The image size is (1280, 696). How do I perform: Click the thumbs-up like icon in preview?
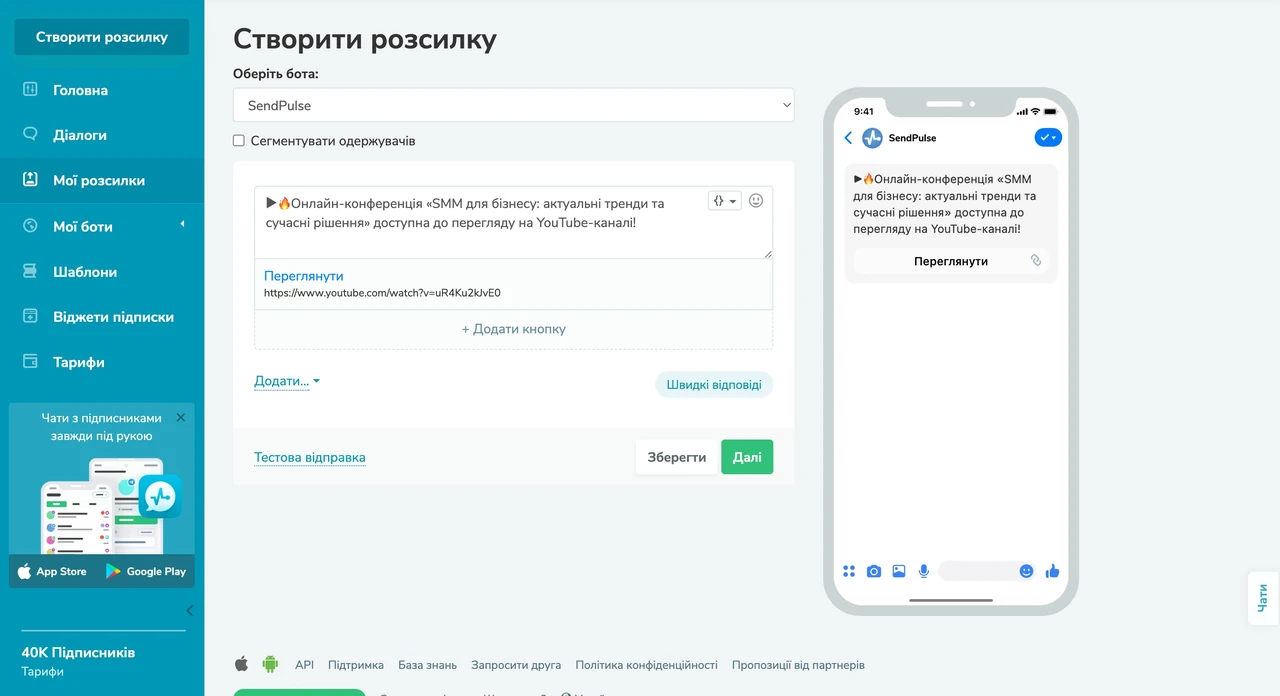[x=1052, y=571]
